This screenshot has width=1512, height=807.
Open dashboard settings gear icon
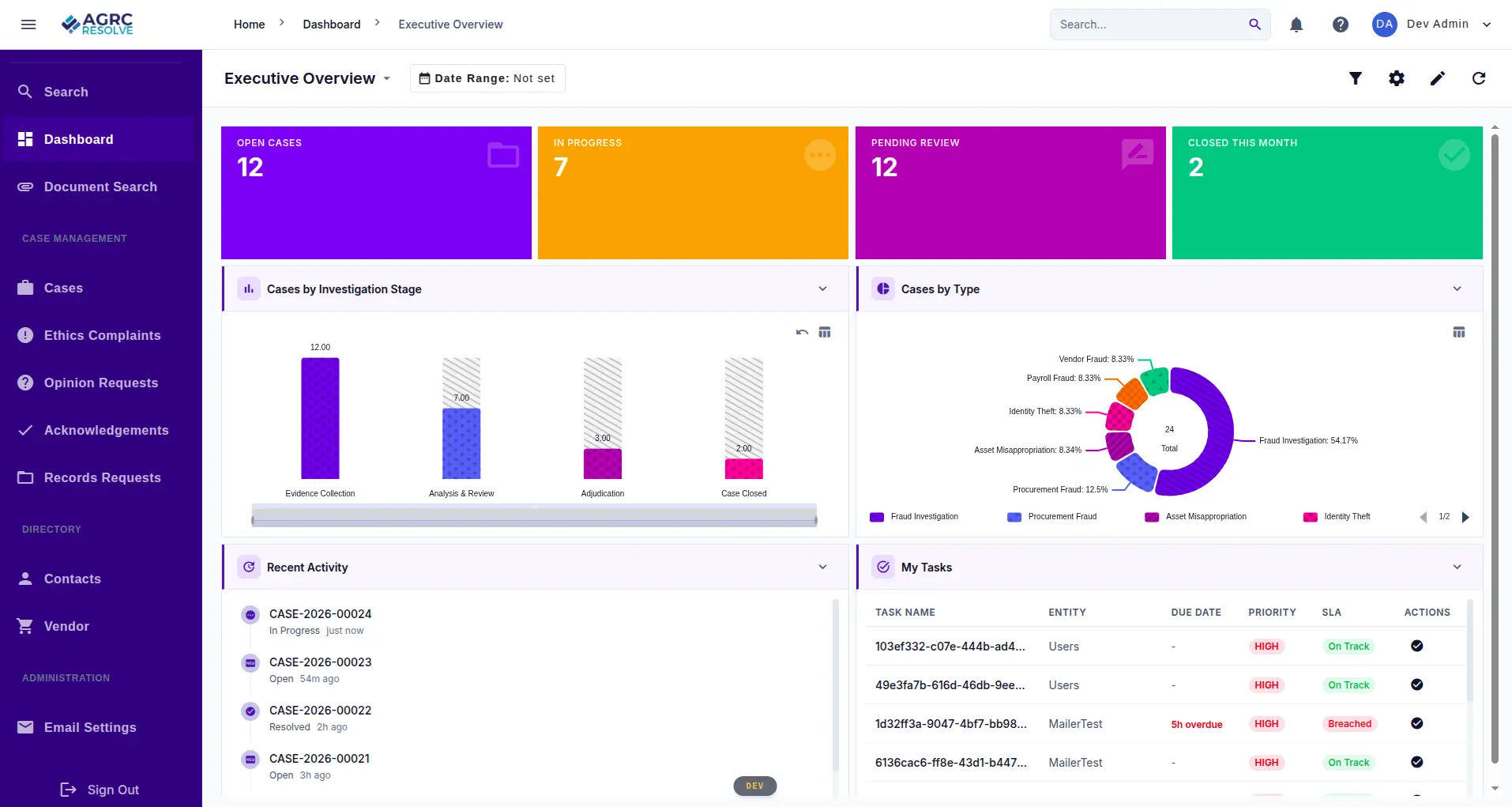[x=1397, y=78]
